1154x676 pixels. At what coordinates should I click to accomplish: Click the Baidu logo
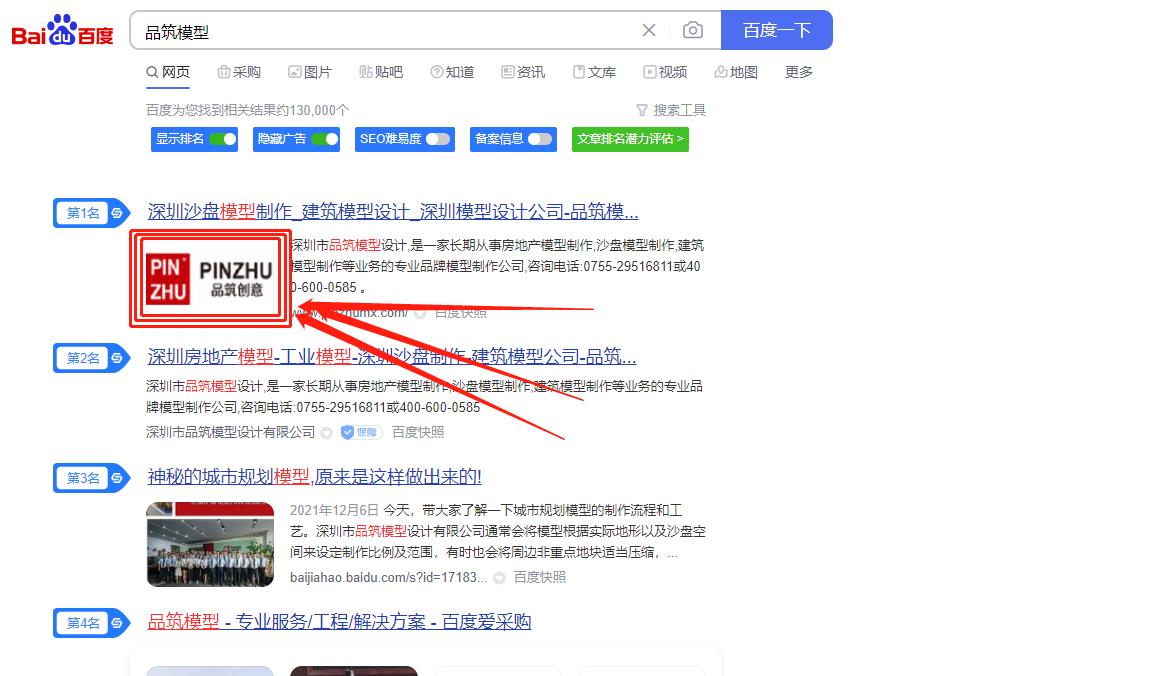(62, 31)
